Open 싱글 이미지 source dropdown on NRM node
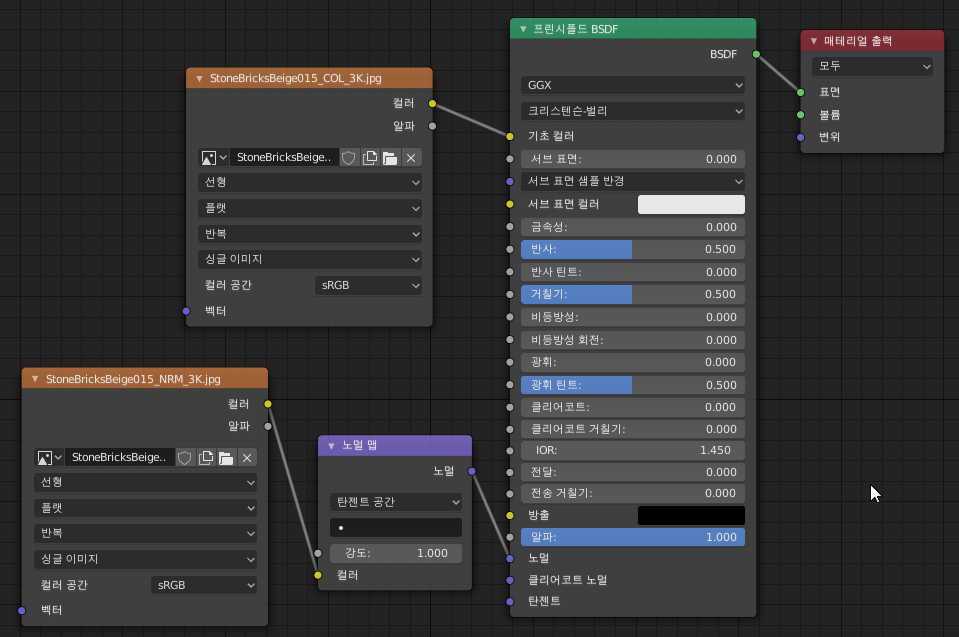Screen dimensions: 959x637 pyautogui.click(x=146, y=559)
